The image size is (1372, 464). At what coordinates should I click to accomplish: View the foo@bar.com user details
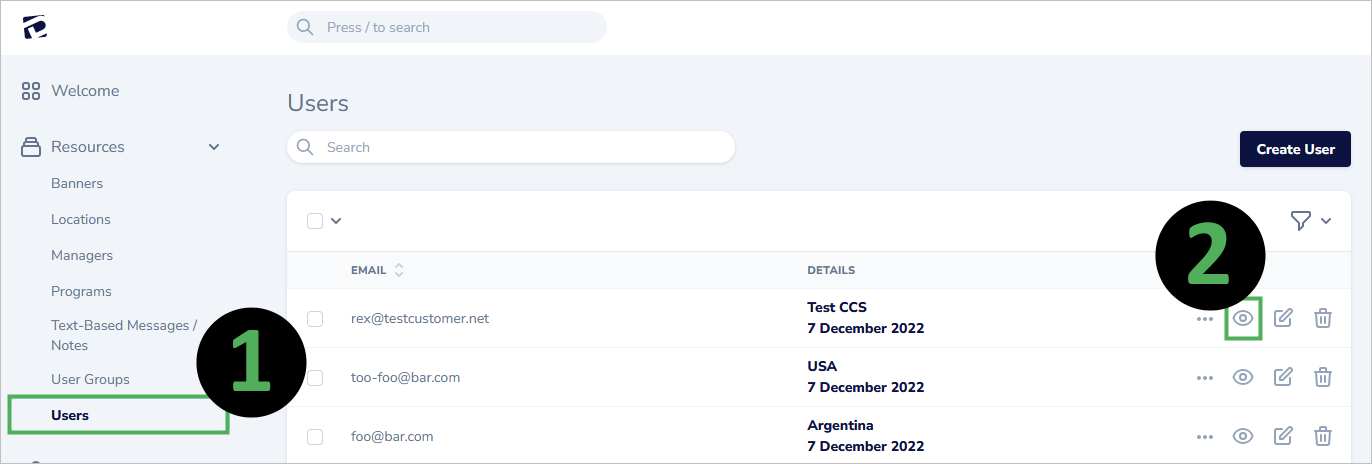[x=1243, y=436]
